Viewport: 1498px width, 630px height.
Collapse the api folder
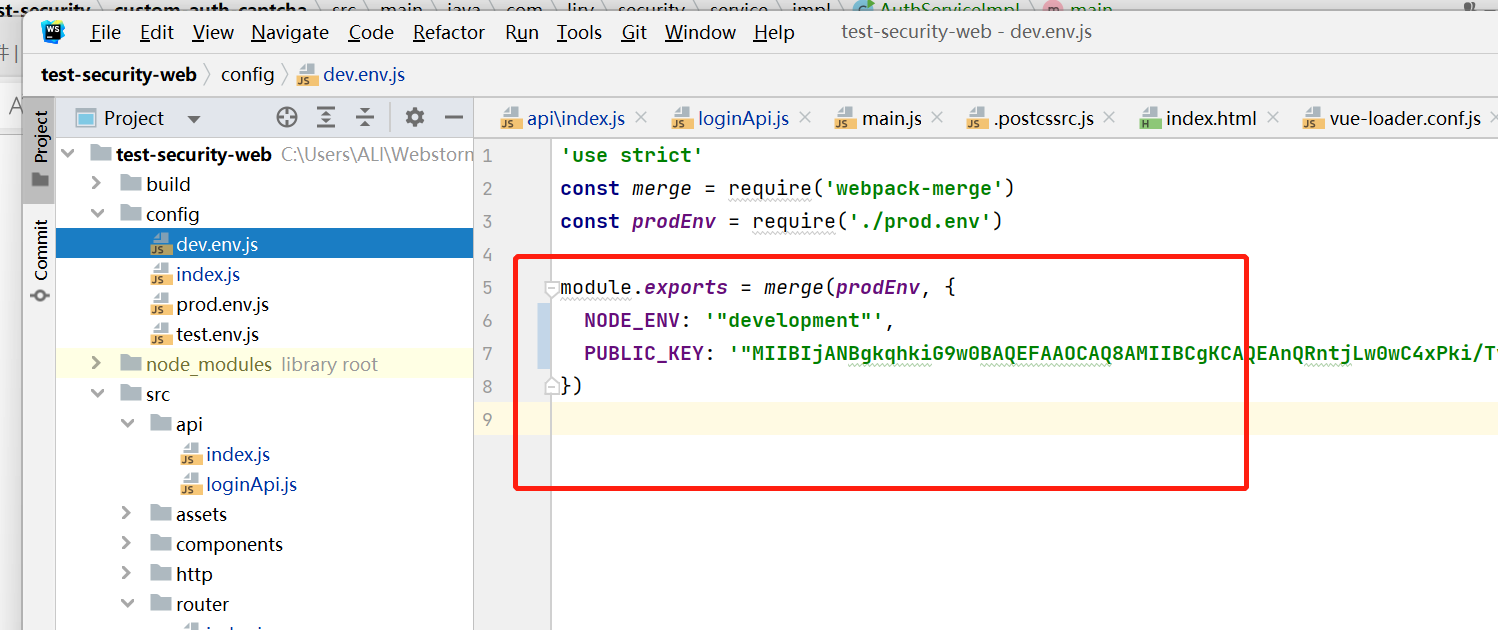click(x=127, y=424)
